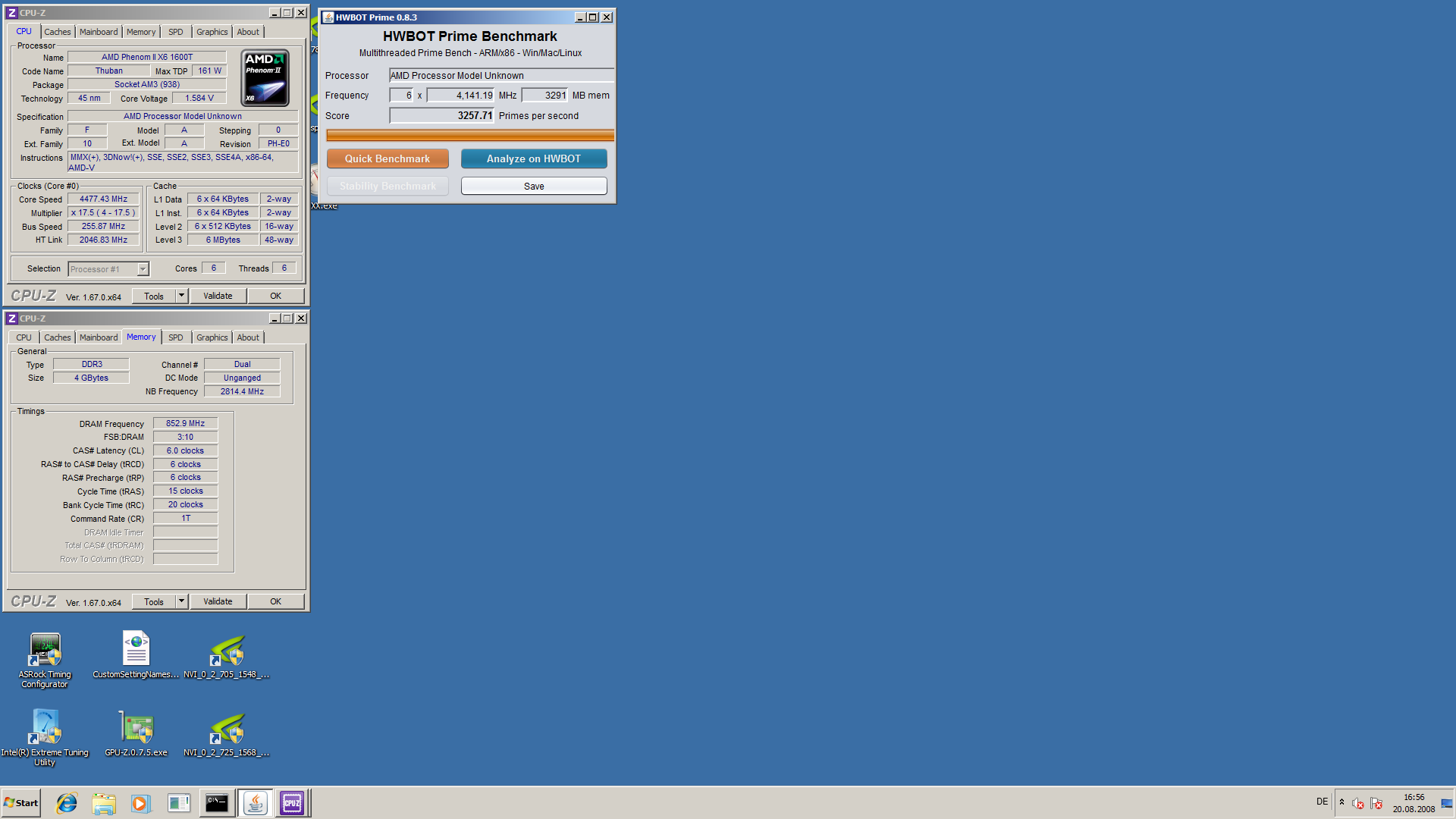Click the AMD Phenom II processor logo
The width and height of the screenshot is (1456, 819).
[265, 78]
